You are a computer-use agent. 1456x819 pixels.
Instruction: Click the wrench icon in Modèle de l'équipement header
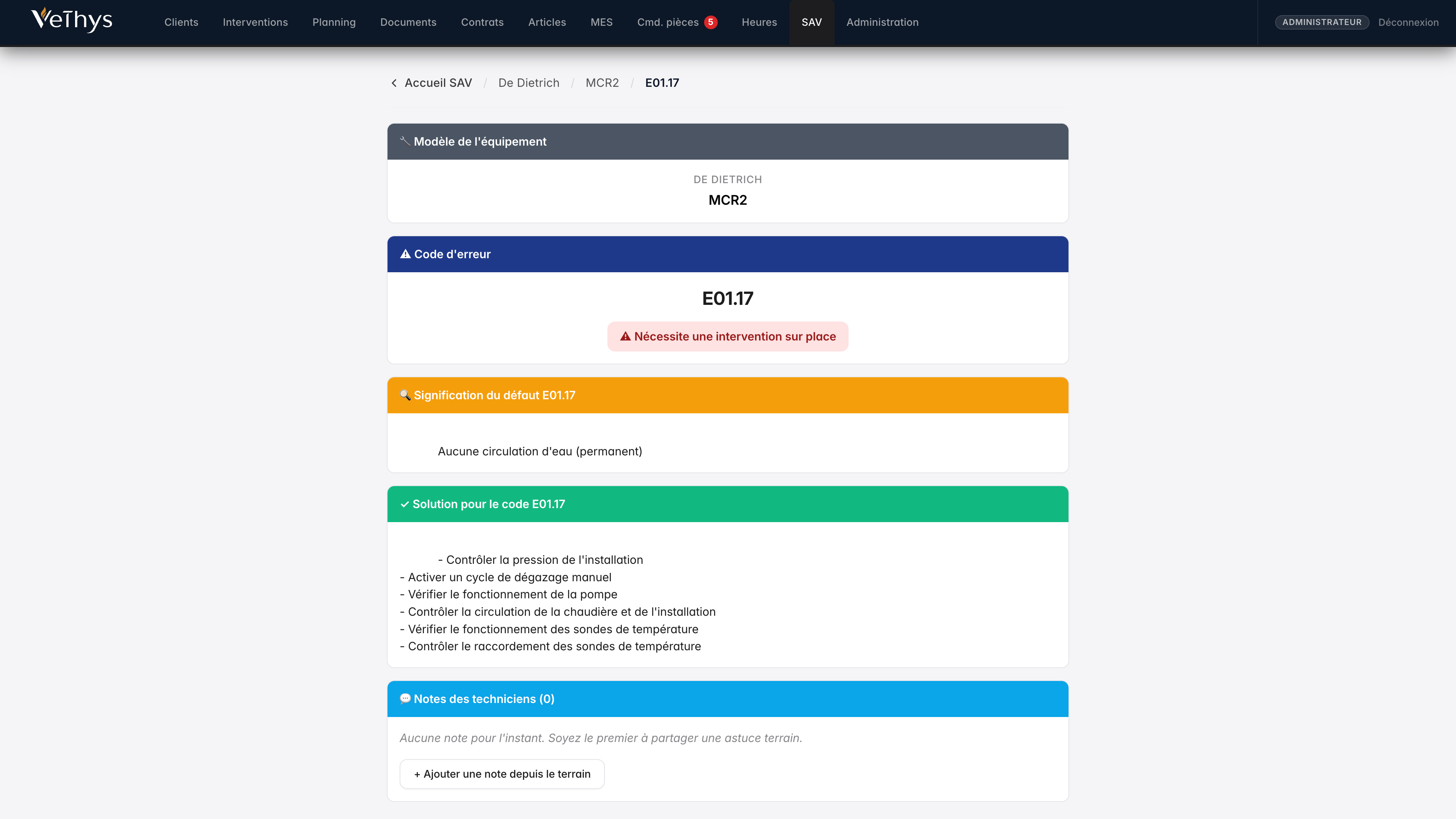405,141
